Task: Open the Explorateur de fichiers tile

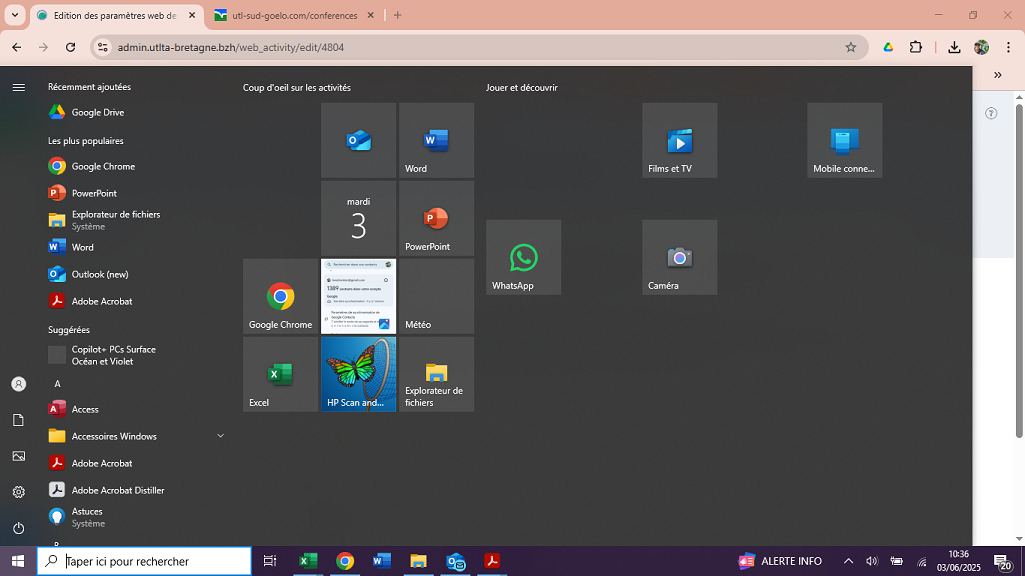Action: click(437, 374)
